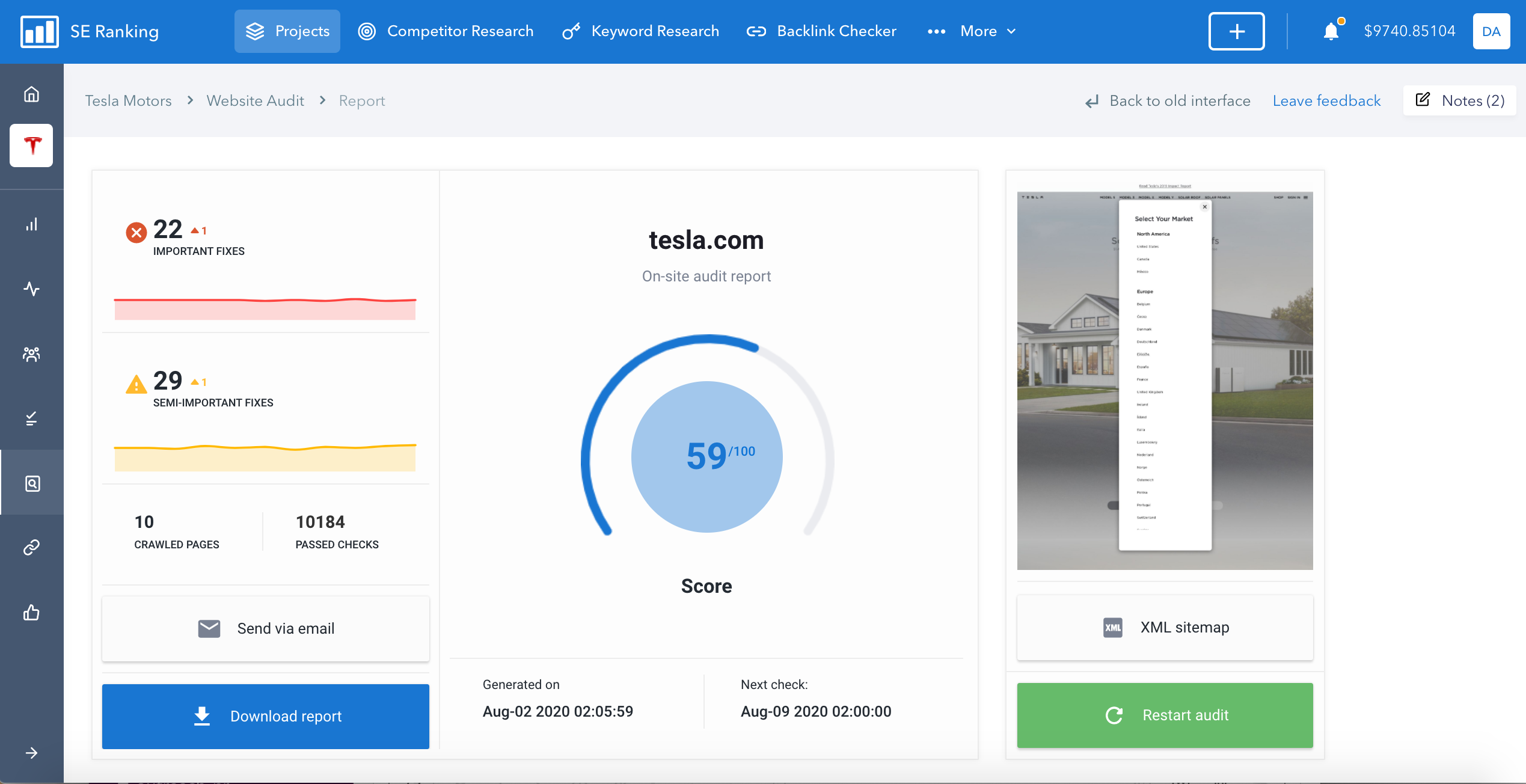Image resolution: width=1526 pixels, height=784 pixels.
Task: Click the Restart audit button
Action: 1165,715
